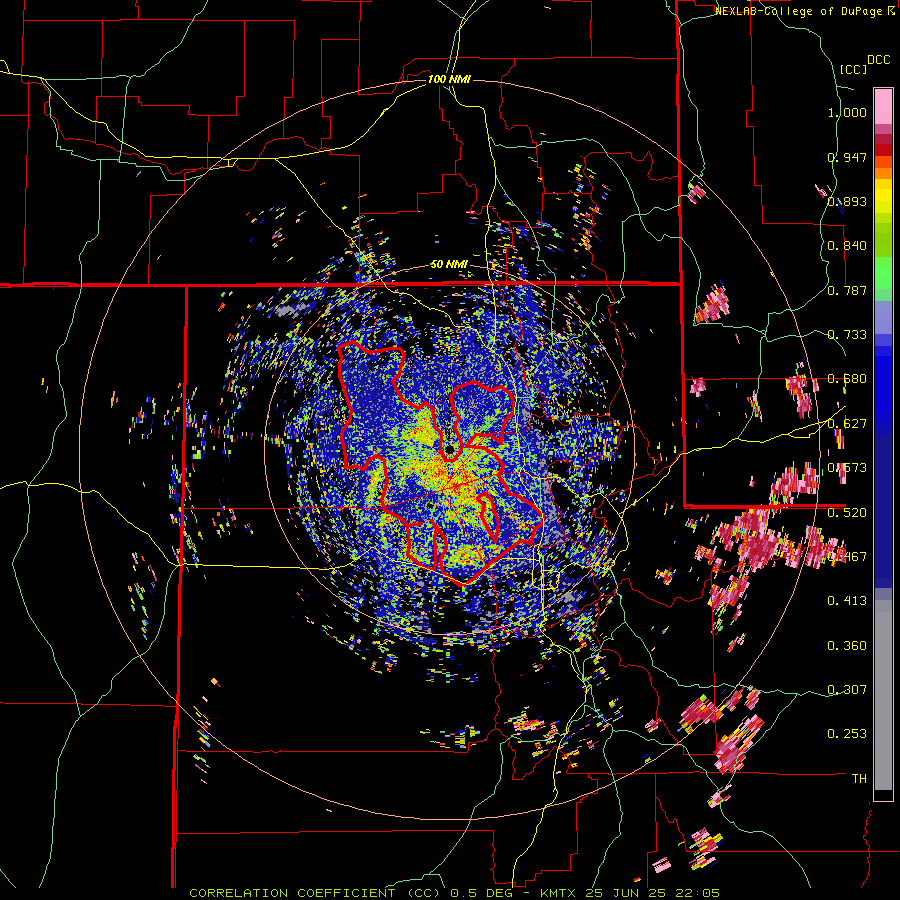Click the 0.627 legend value

pyautogui.click(x=847, y=424)
